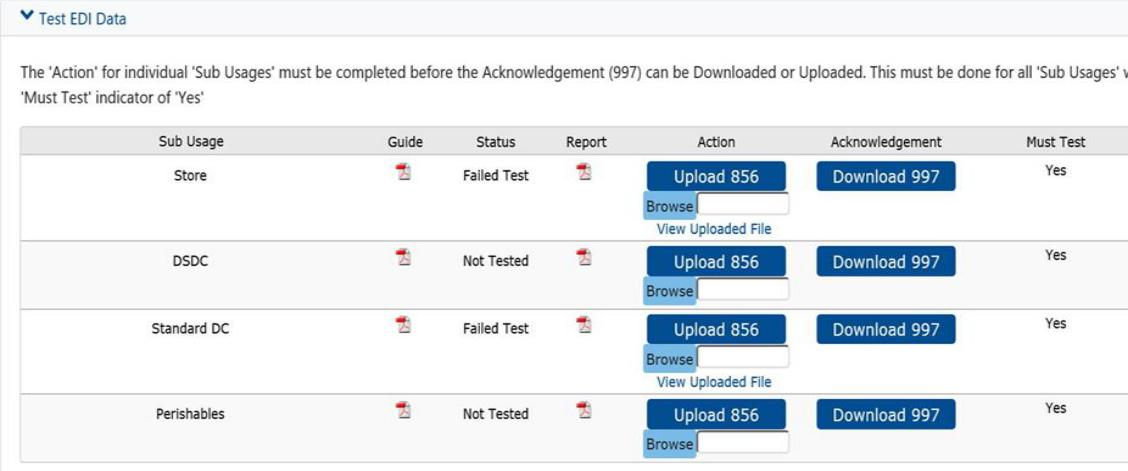The height and width of the screenshot is (471, 1128).
Task: Open the DSDC guide PDF icon
Action: pos(404,257)
